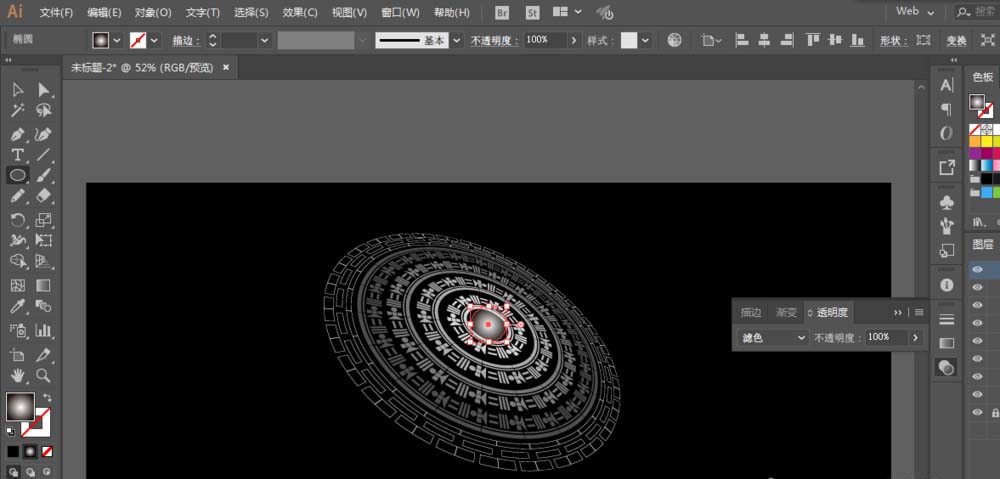Select the Lasso tool

[43, 111]
